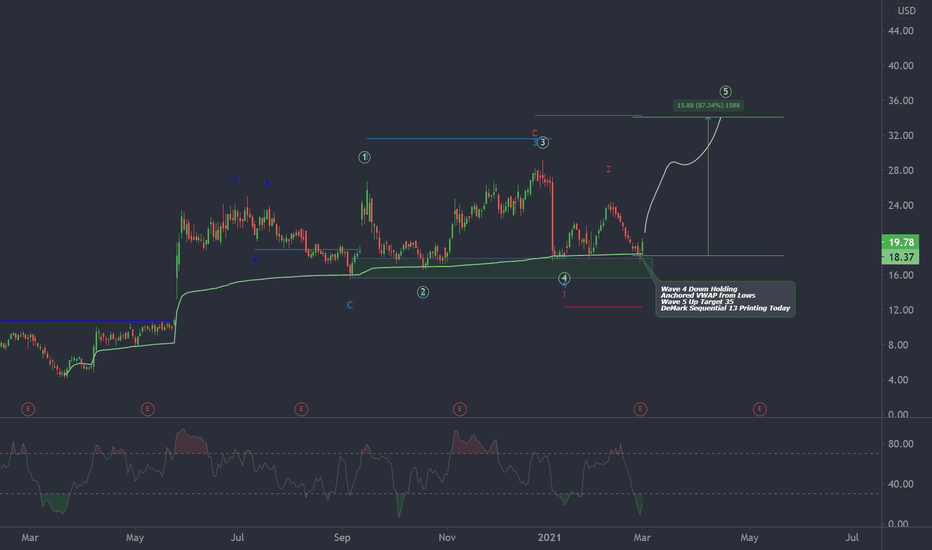Screen dimensions: 932x550
Task: Click the 80.00 oscillator axis label
Action: (900, 444)
